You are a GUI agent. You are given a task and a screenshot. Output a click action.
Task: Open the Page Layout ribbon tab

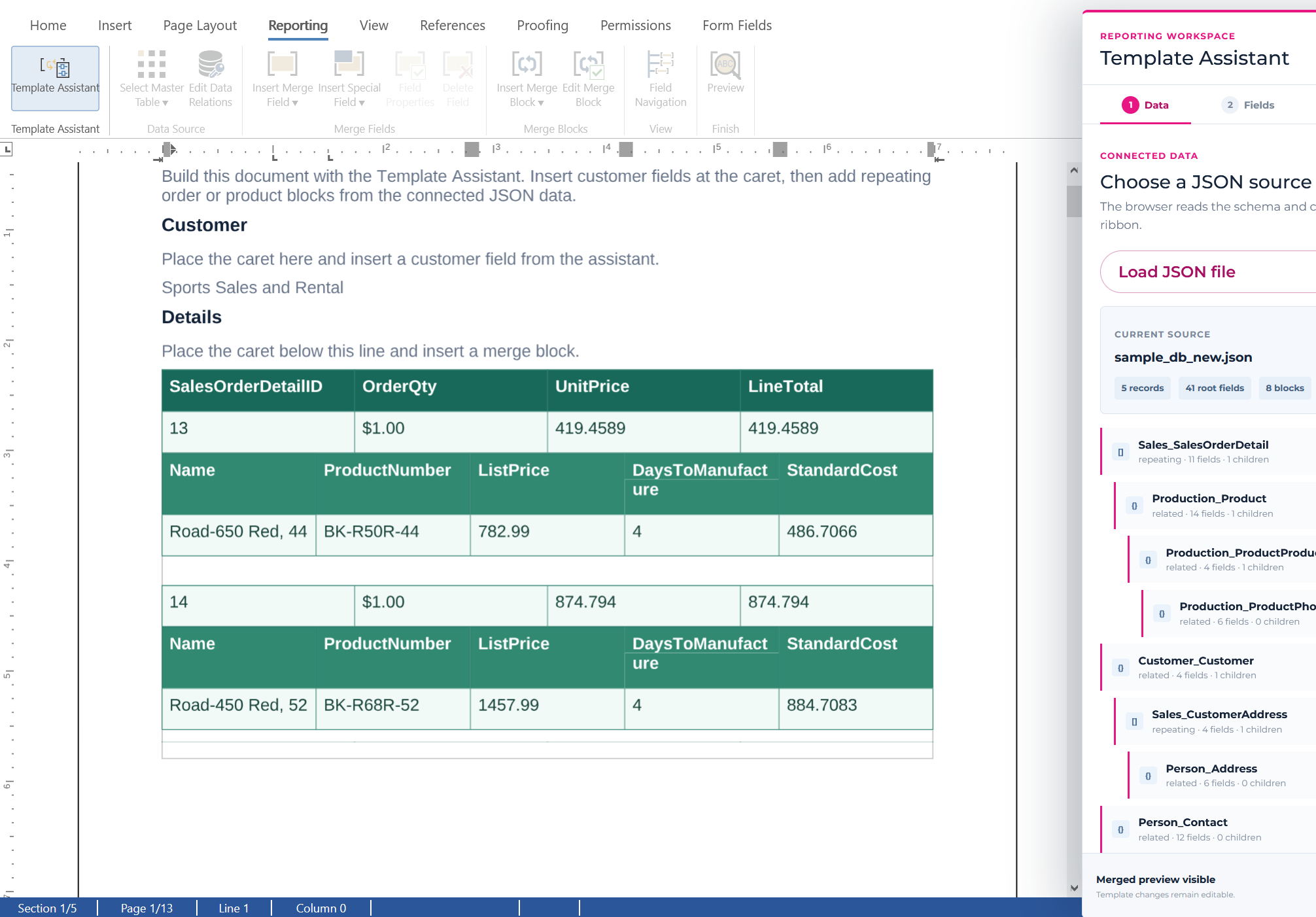click(x=200, y=26)
